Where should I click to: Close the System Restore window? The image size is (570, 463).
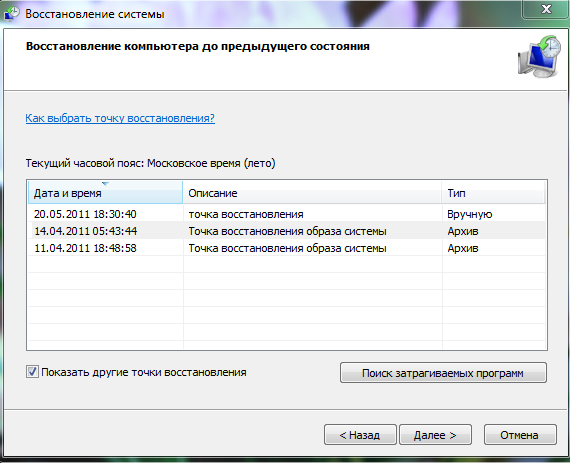[546, 9]
